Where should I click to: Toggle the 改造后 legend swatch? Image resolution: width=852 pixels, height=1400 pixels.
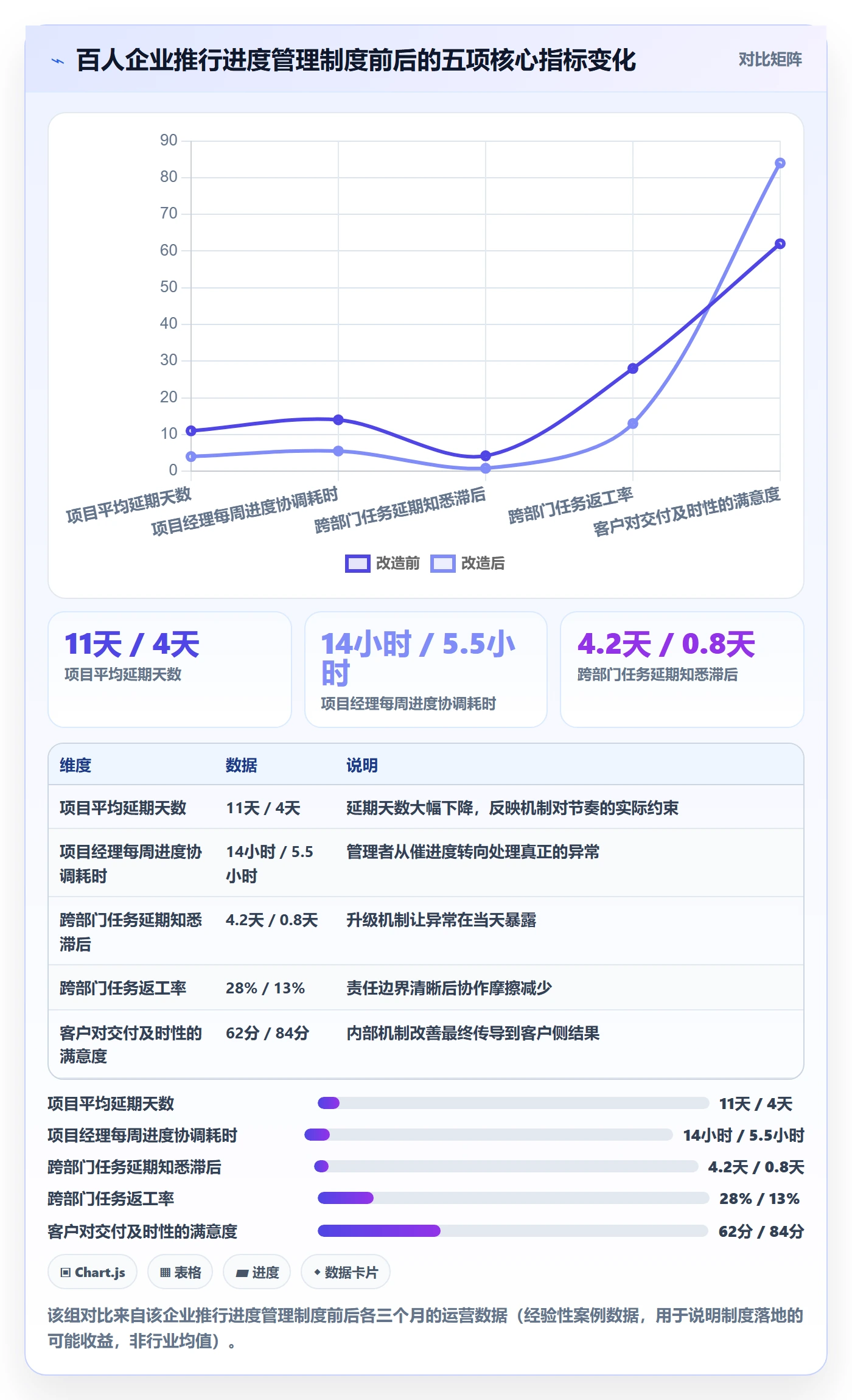pyautogui.click(x=442, y=564)
